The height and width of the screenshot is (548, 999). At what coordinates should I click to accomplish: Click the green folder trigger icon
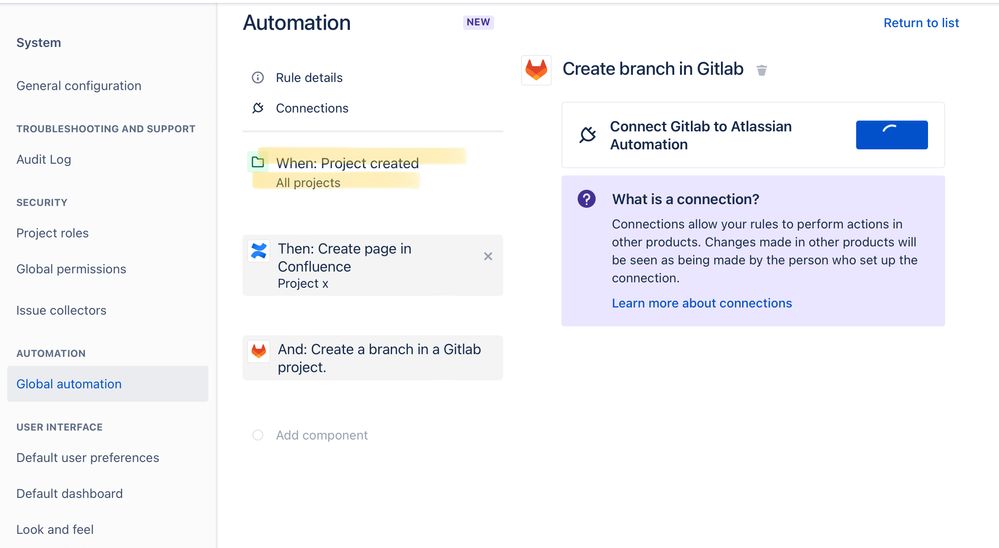coord(257,162)
